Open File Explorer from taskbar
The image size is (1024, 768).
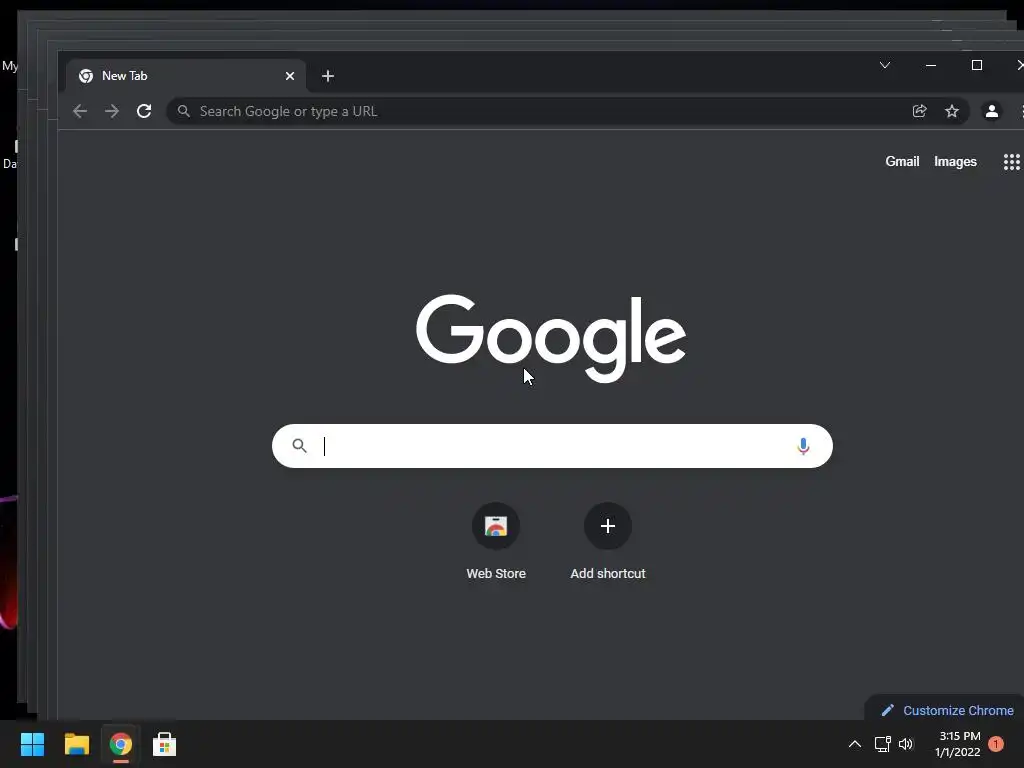click(x=76, y=744)
